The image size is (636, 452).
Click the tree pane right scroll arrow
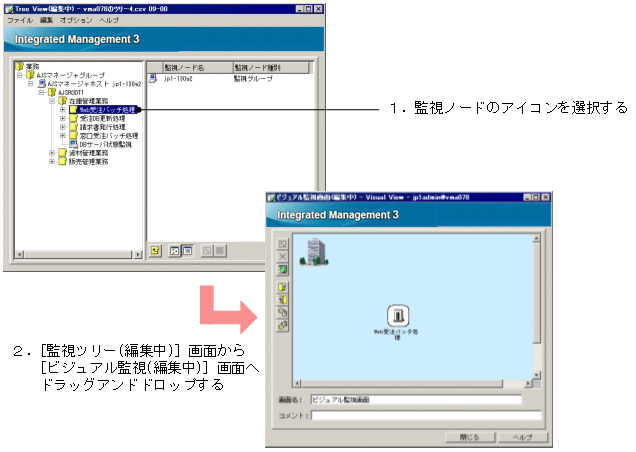click(138, 255)
